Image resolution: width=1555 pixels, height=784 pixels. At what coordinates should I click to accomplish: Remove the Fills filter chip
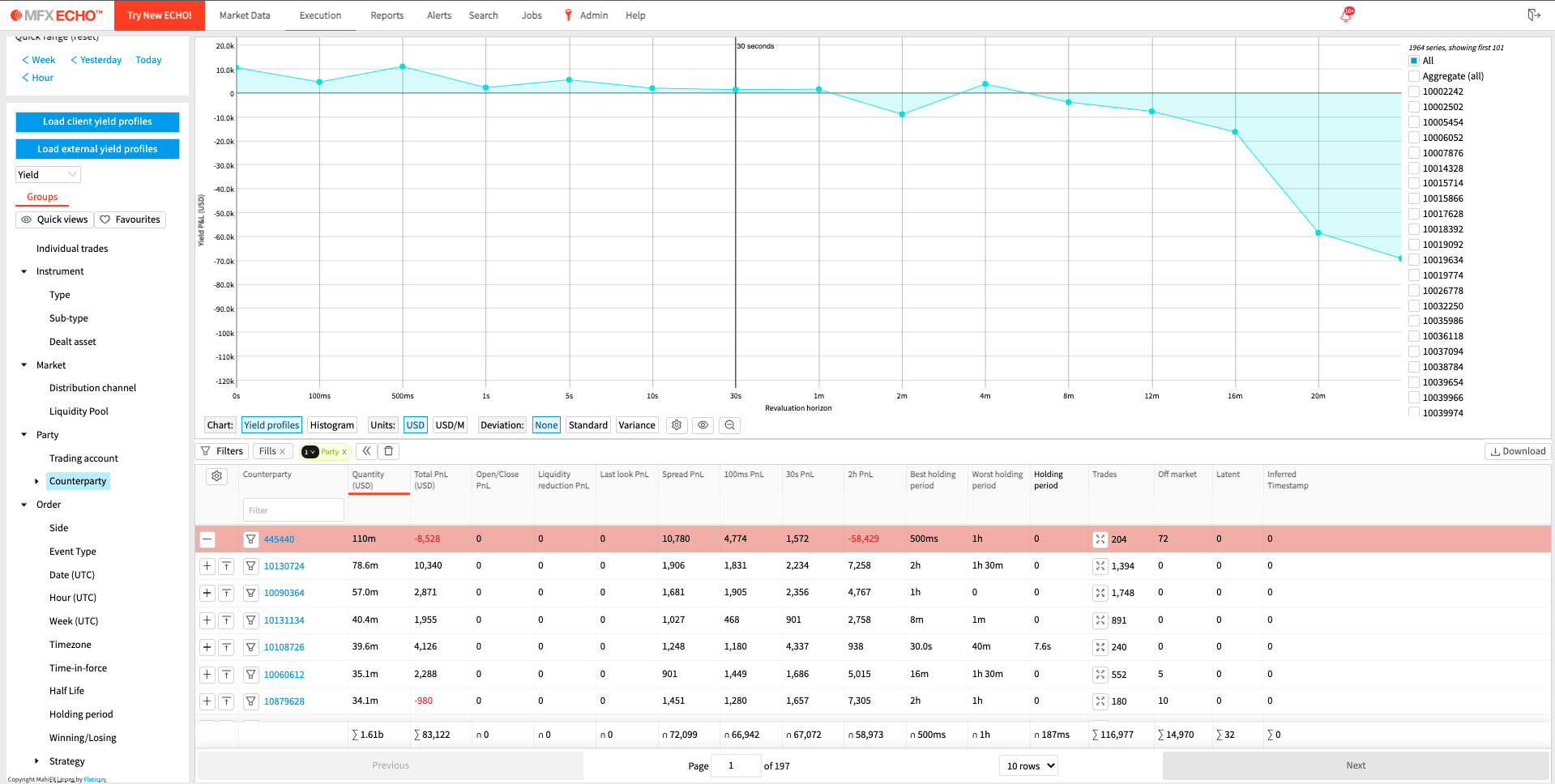[283, 452]
